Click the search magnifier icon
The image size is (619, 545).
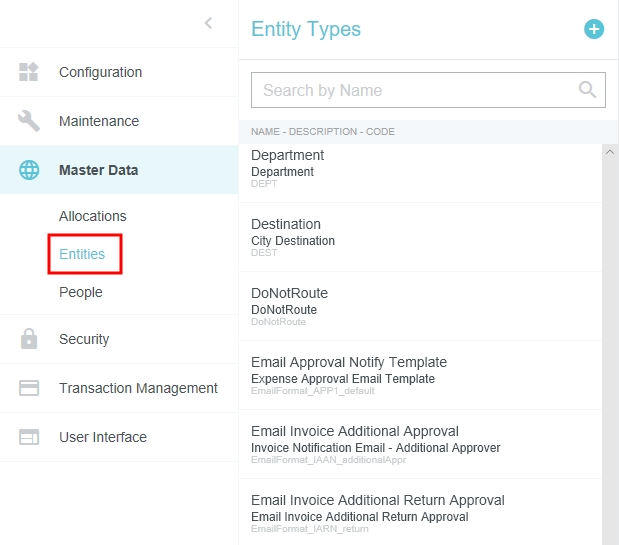[588, 90]
